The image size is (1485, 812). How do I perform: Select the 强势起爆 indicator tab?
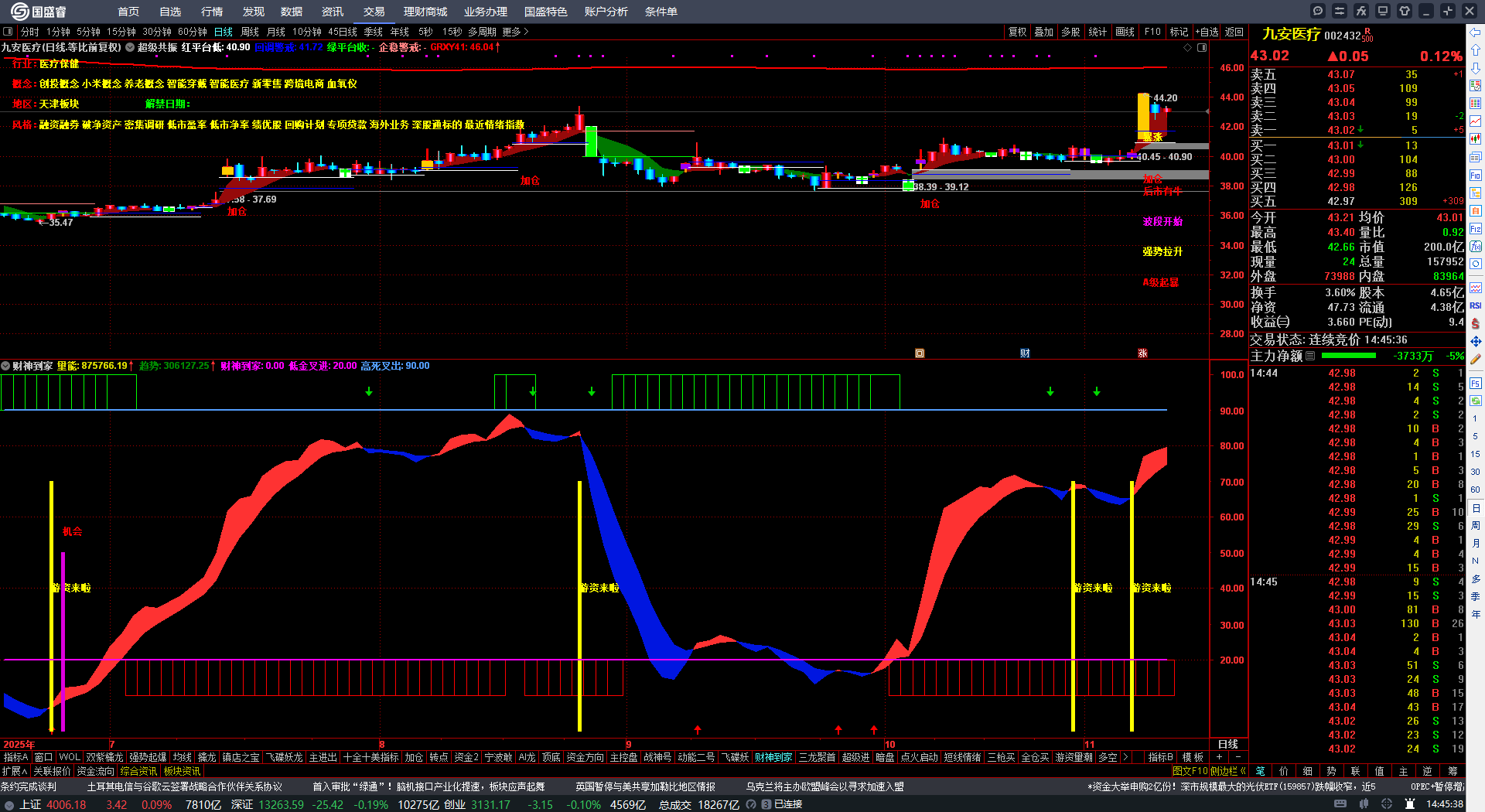click(x=148, y=757)
